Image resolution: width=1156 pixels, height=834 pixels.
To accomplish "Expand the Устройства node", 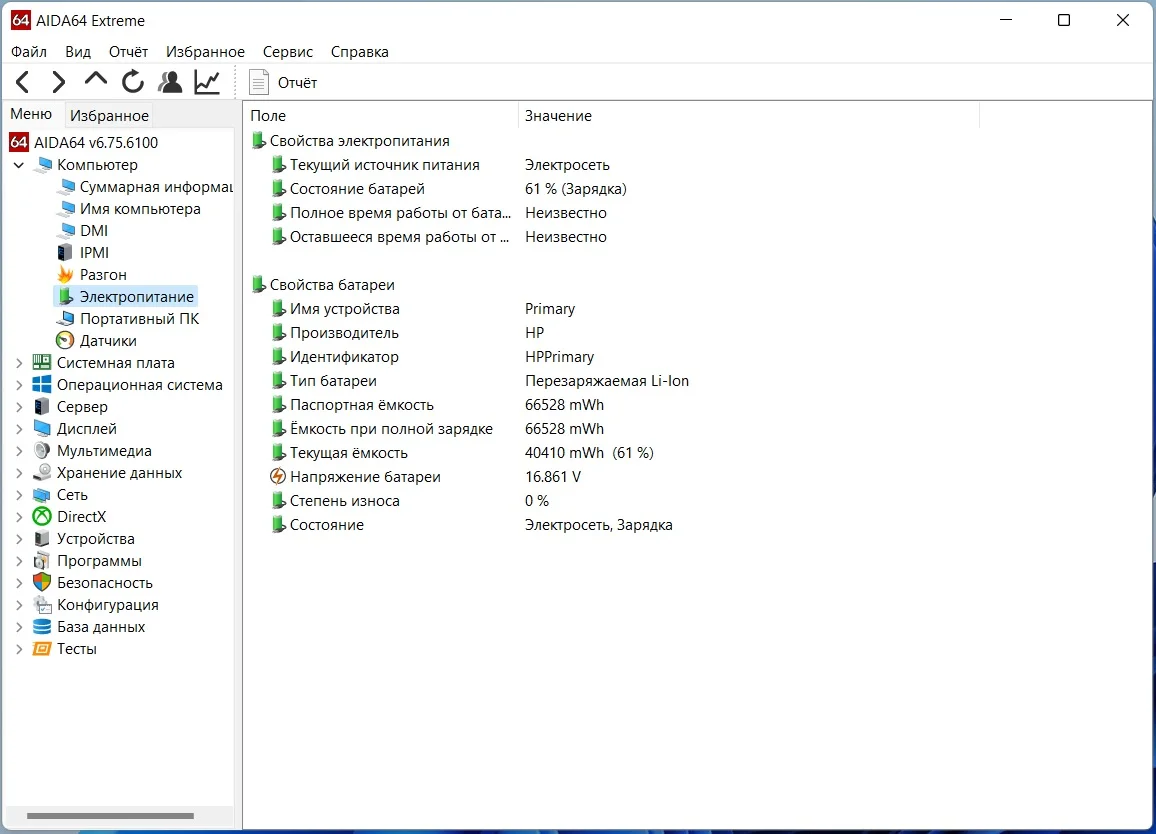I will 19,539.
